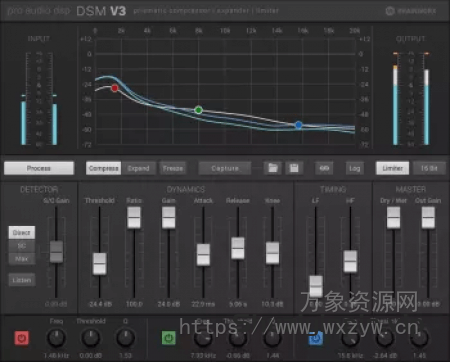Select the Mix detector source
The height and width of the screenshot is (362, 450).
pos(22,259)
